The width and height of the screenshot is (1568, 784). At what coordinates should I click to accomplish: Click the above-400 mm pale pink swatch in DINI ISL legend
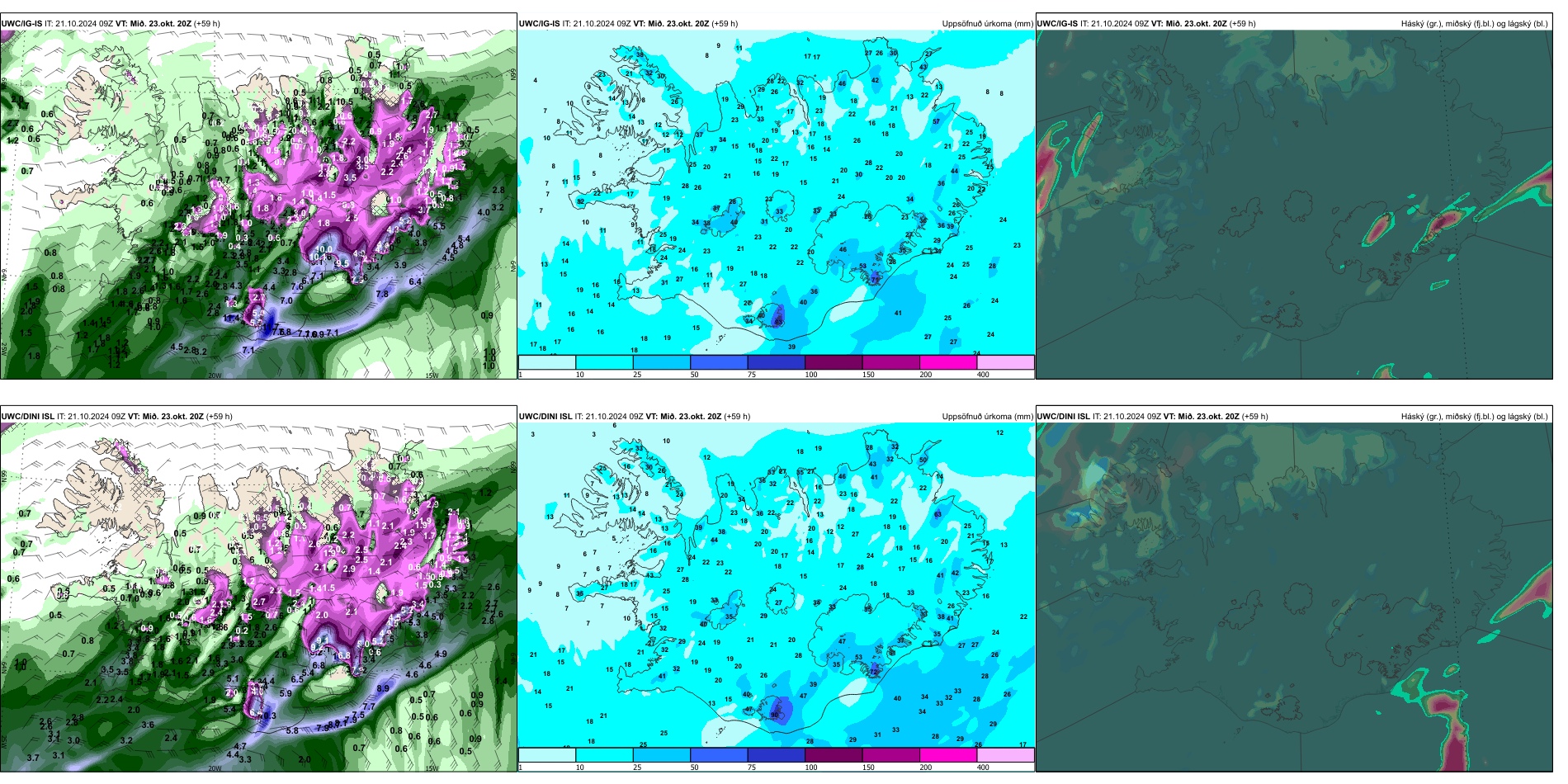[1005, 755]
